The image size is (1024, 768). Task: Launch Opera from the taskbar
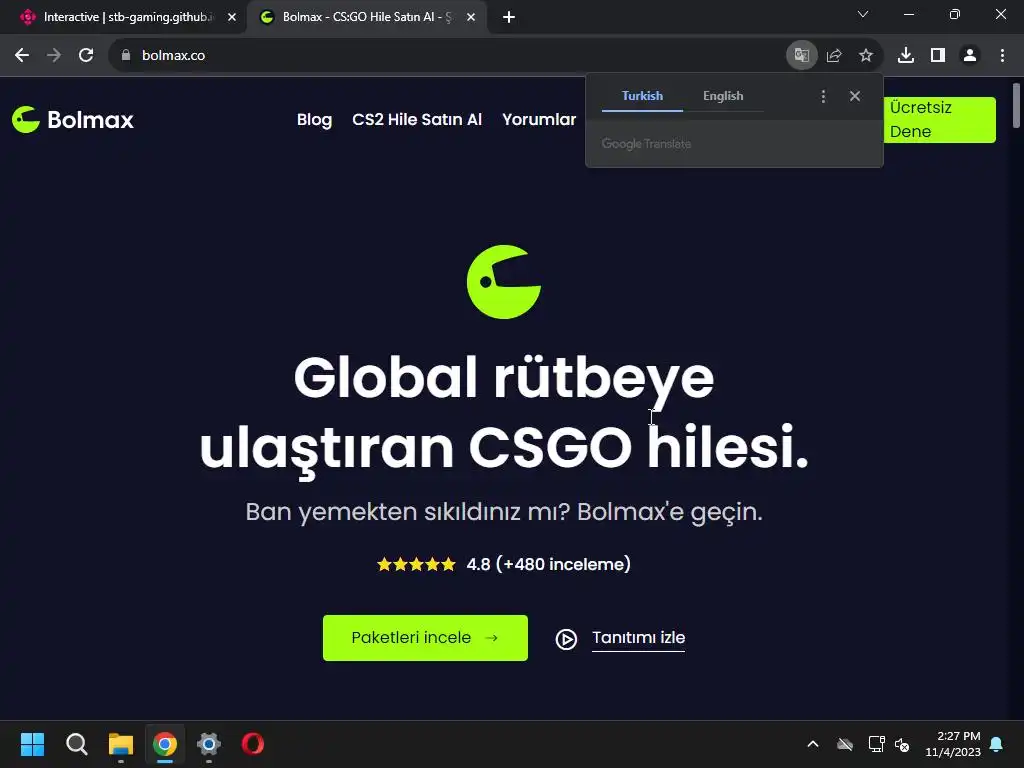click(253, 744)
